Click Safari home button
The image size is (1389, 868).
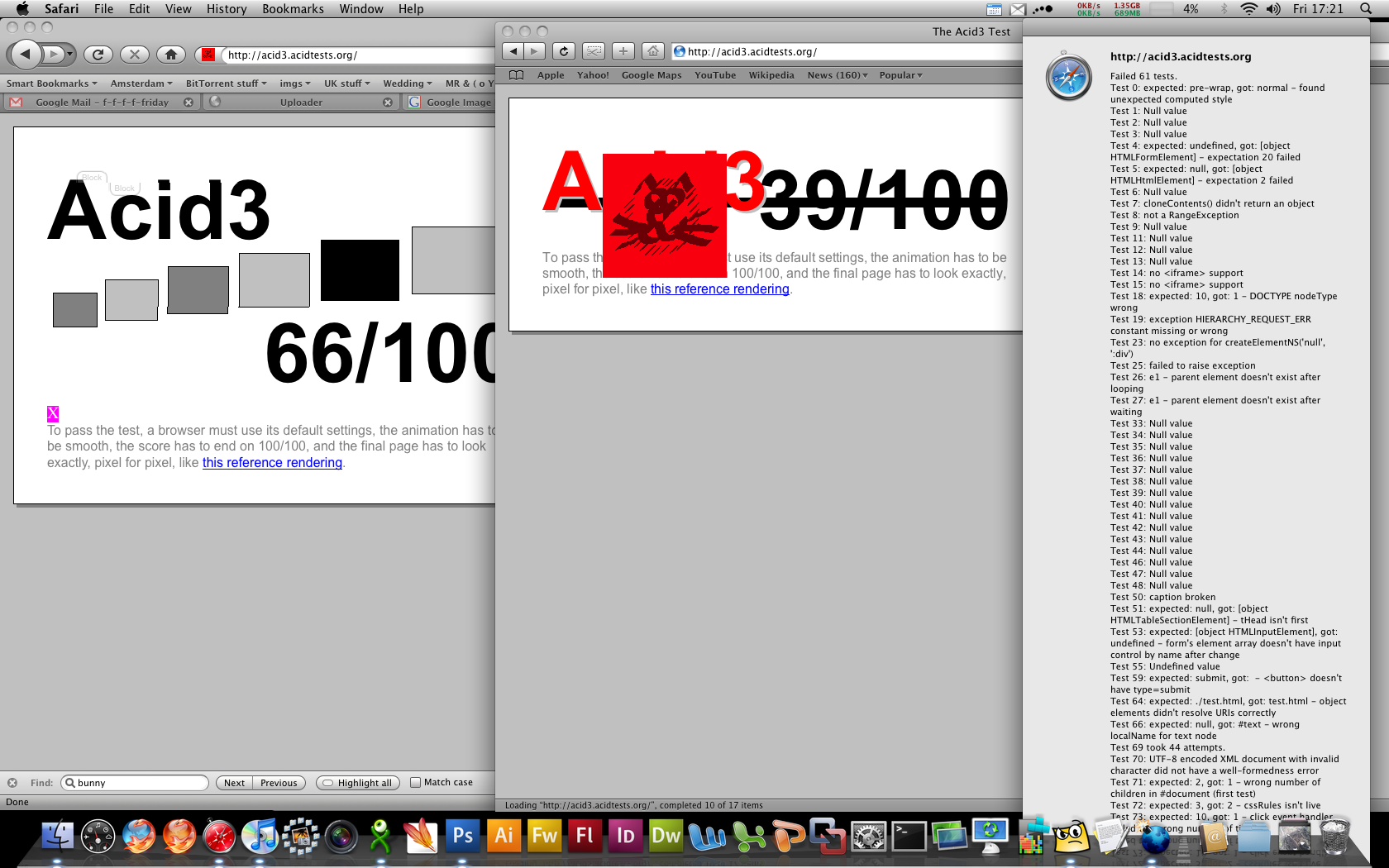click(653, 51)
